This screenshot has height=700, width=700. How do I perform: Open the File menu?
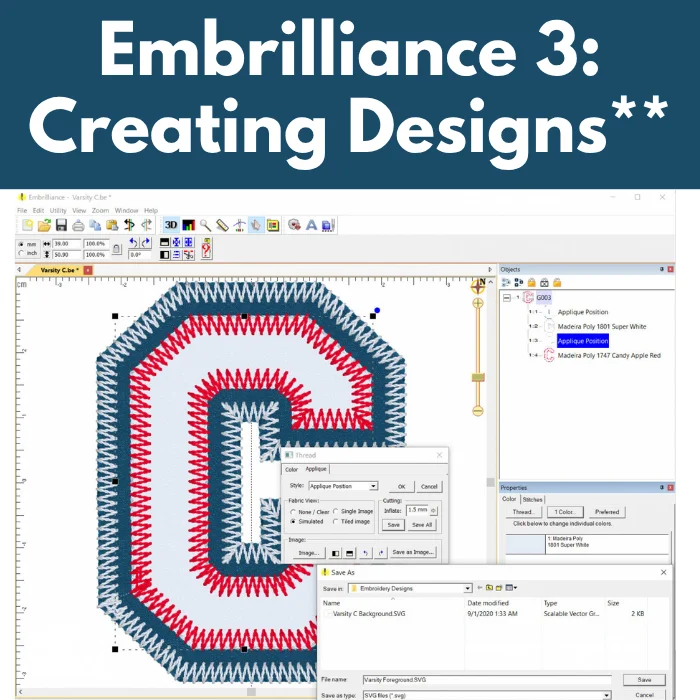click(22, 210)
